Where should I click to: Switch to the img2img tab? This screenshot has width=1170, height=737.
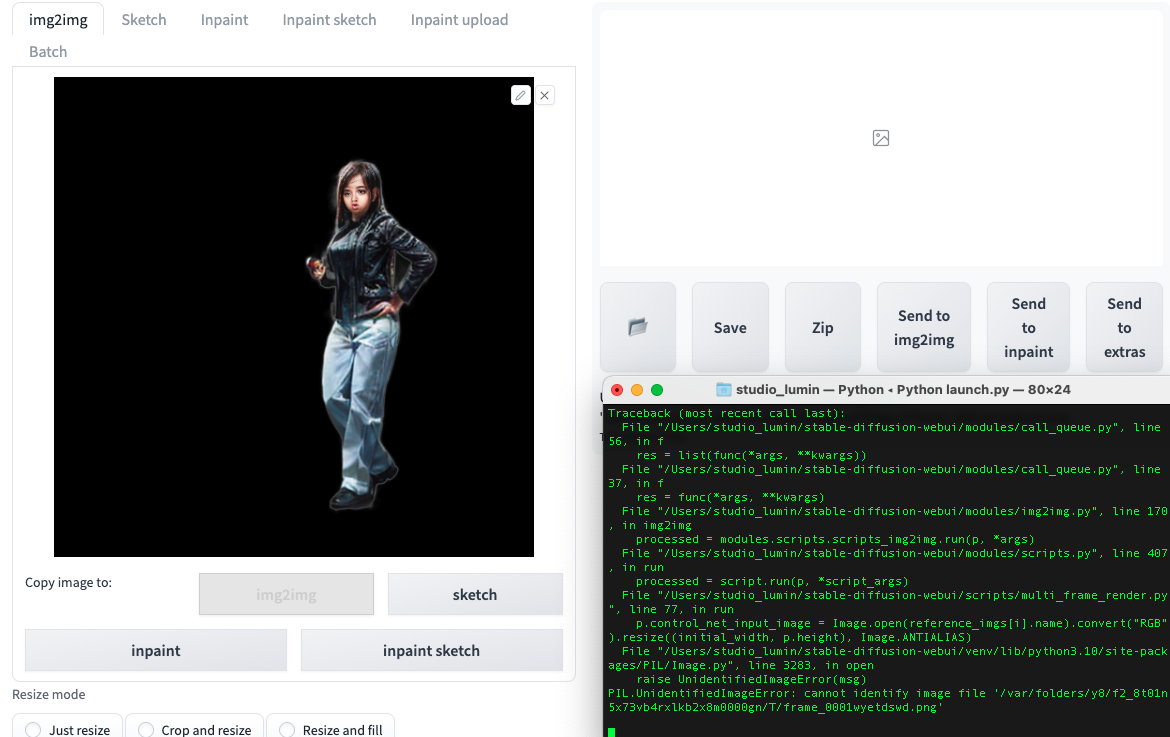tap(58, 19)
